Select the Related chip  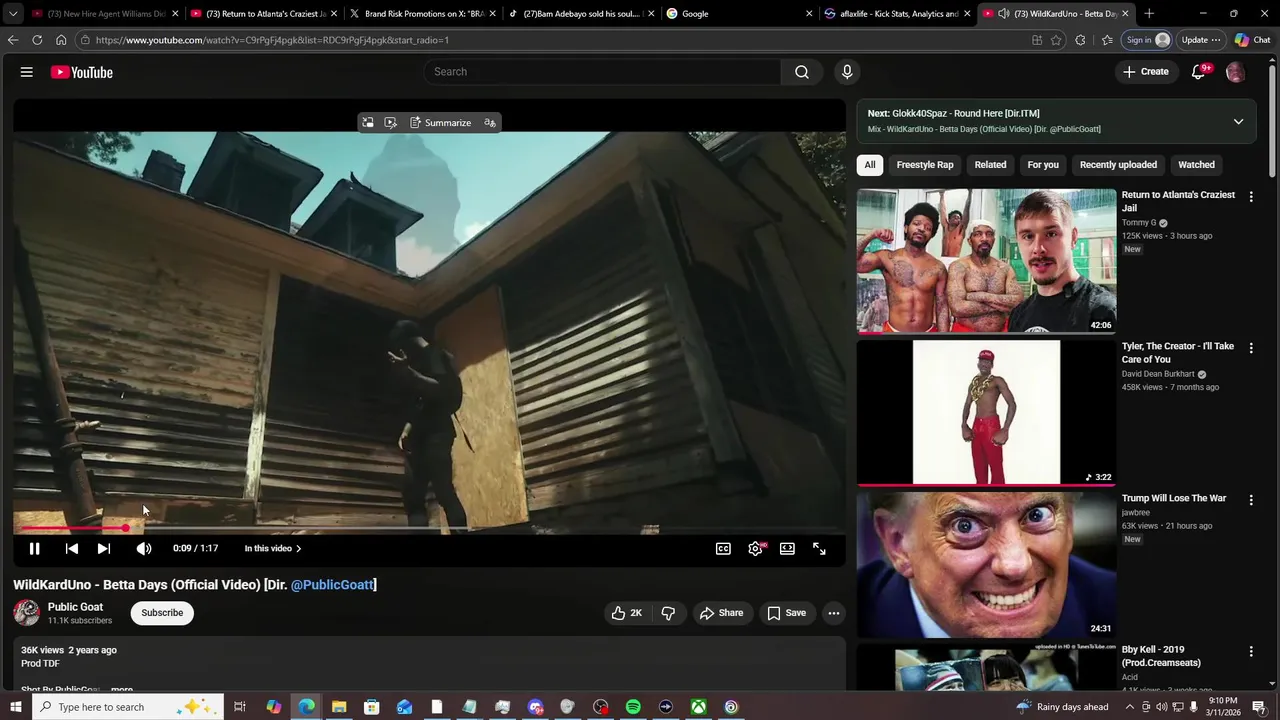coord(990,165)
